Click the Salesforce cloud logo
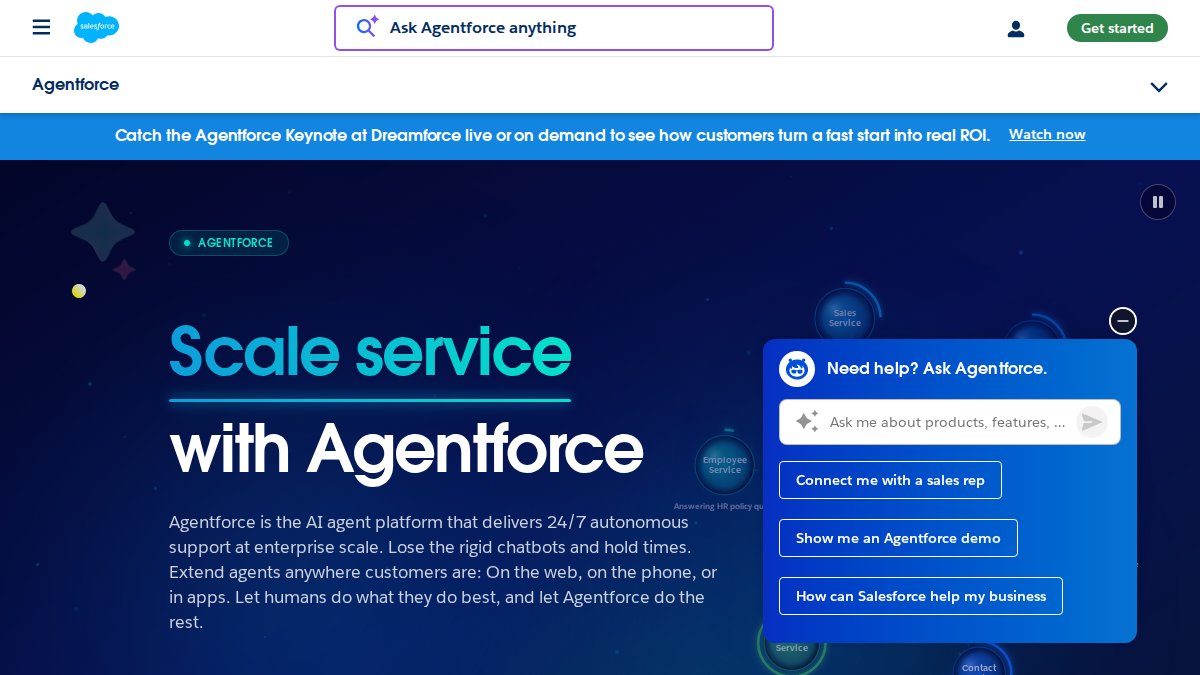Viewport: 1200px width, 675px height. pos(96,27)
